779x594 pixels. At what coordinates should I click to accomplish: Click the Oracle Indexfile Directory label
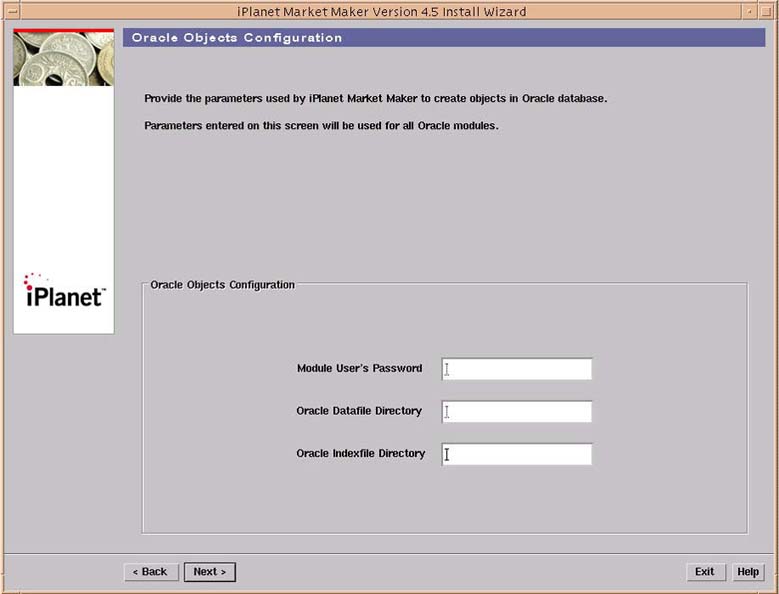coord(361,454)
